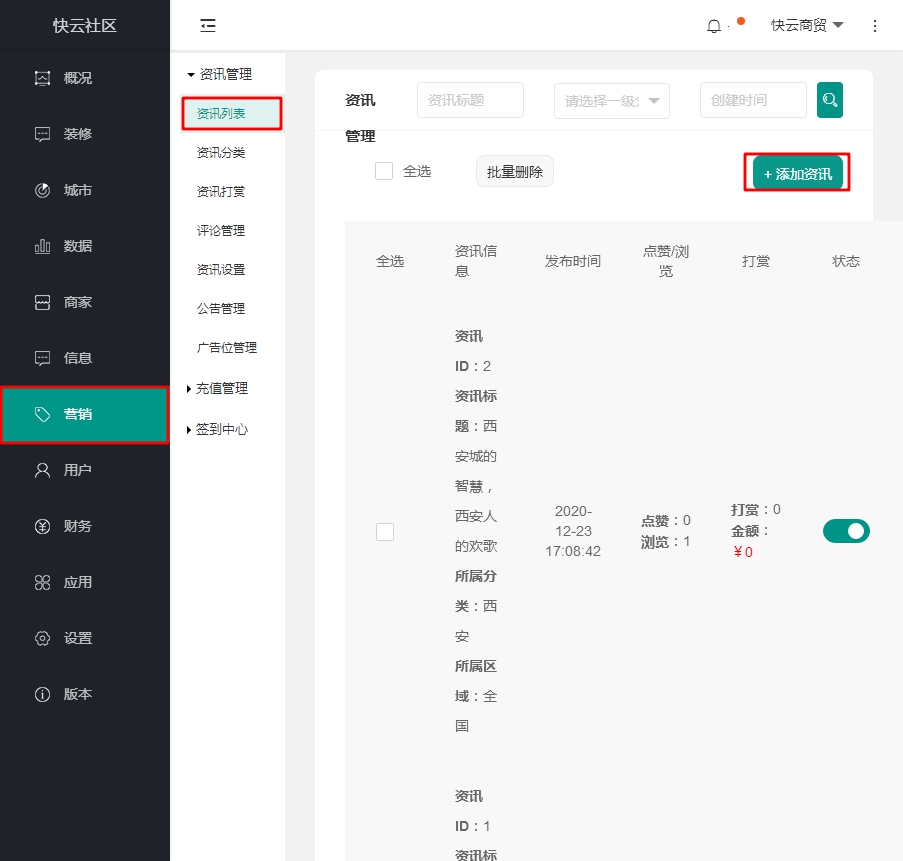Image resolution: width=903 pixels, height=861 pixels.
Task: Open notifications bell icon
Action: click(714, 26)
